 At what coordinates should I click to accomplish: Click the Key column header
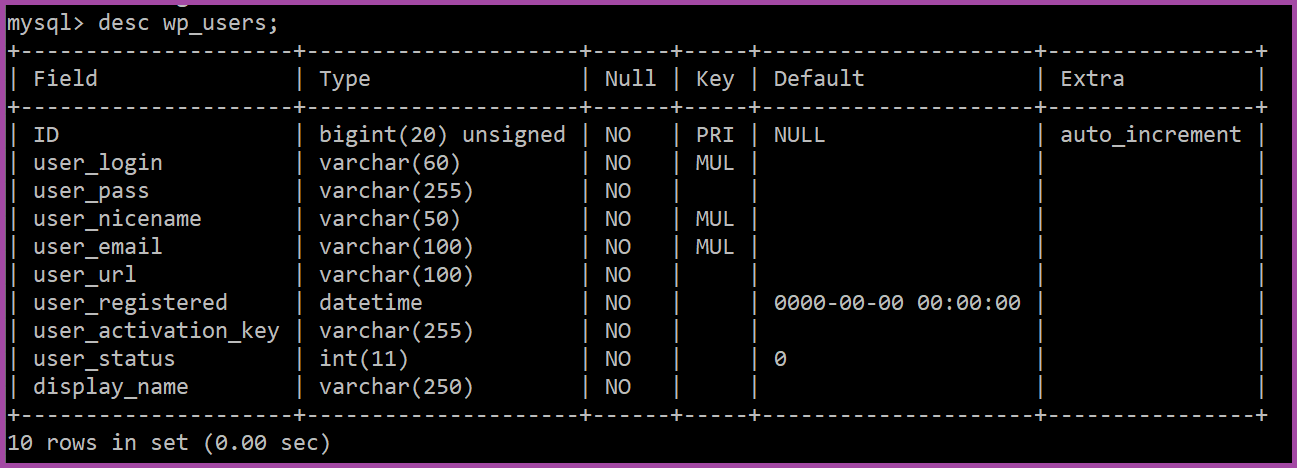pos(715,79)
